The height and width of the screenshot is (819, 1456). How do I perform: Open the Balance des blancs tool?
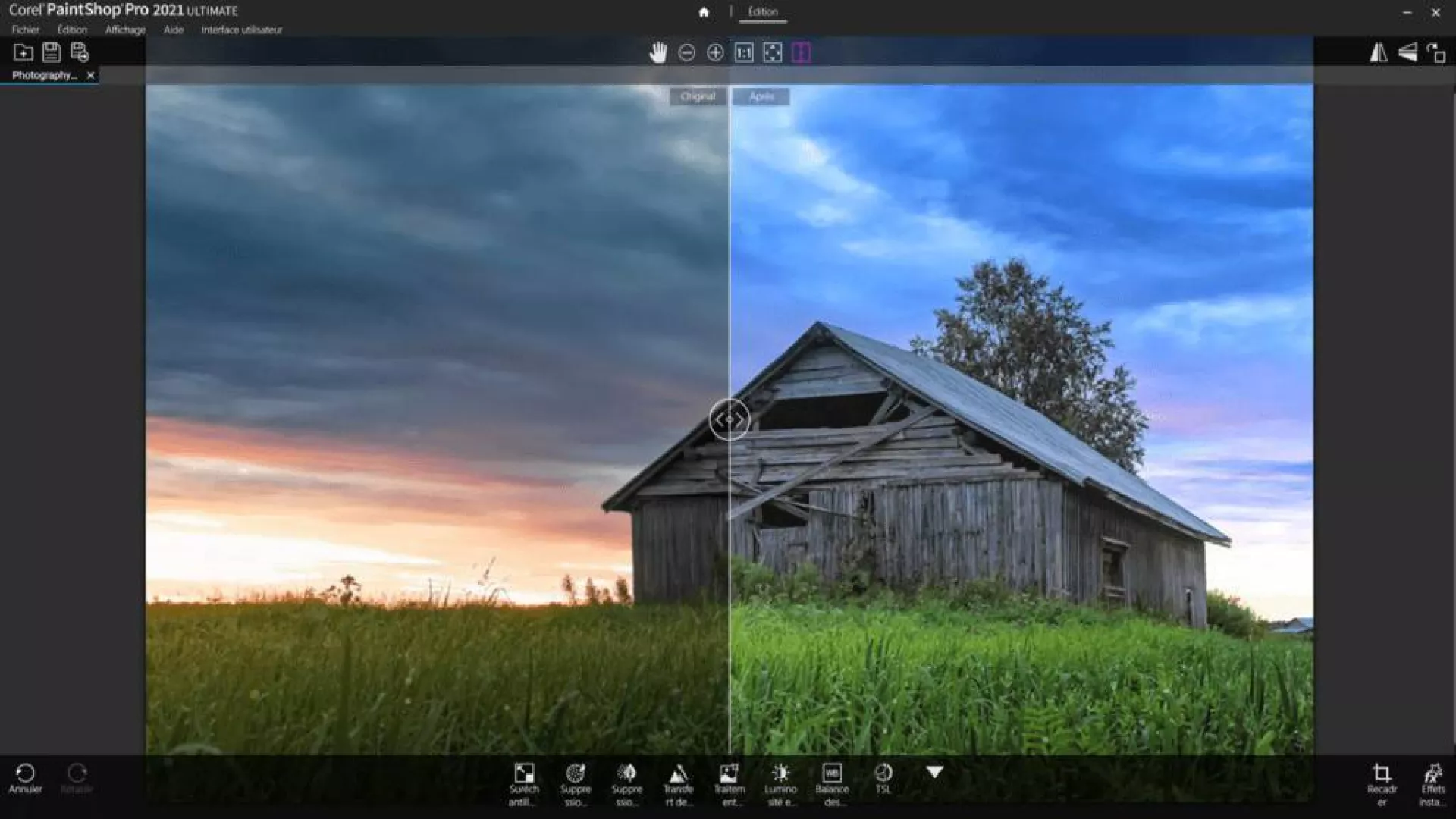832,783
